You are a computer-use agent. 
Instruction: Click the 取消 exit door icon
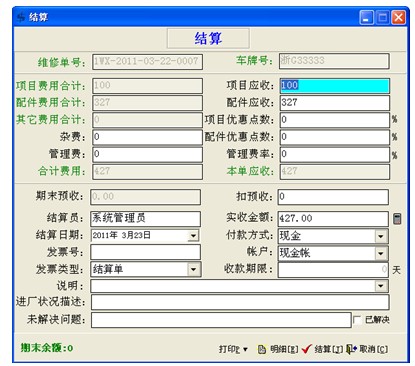click(x=351, y=349)
